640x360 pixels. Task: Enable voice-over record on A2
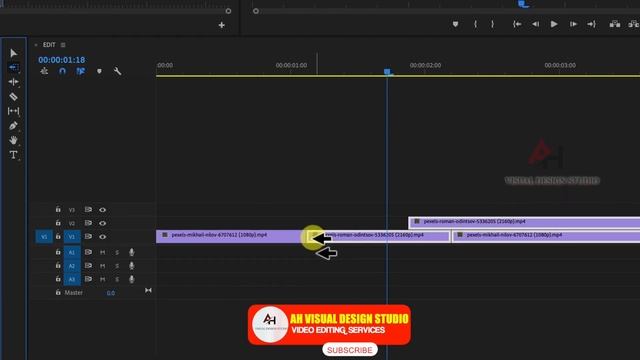click(x=131, y=266)
